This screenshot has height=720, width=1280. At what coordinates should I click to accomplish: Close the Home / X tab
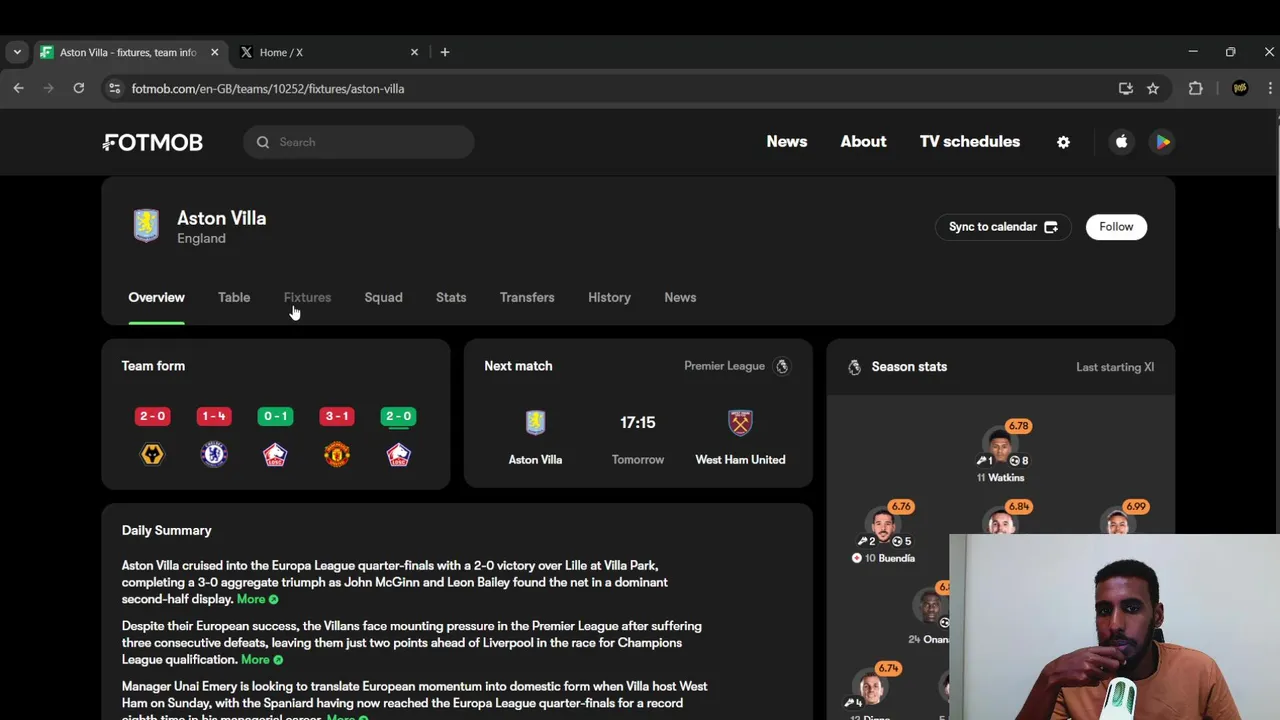click(x=414, y=52)
